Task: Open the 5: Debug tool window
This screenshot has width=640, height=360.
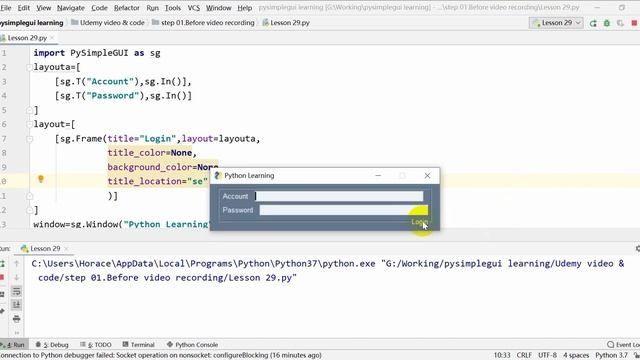Action: 52,344
